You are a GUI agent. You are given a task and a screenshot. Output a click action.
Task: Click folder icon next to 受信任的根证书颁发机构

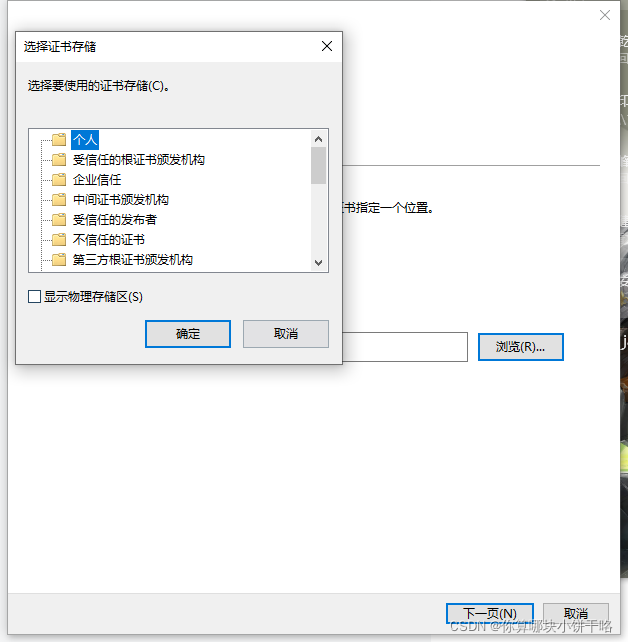pos(59,160)
